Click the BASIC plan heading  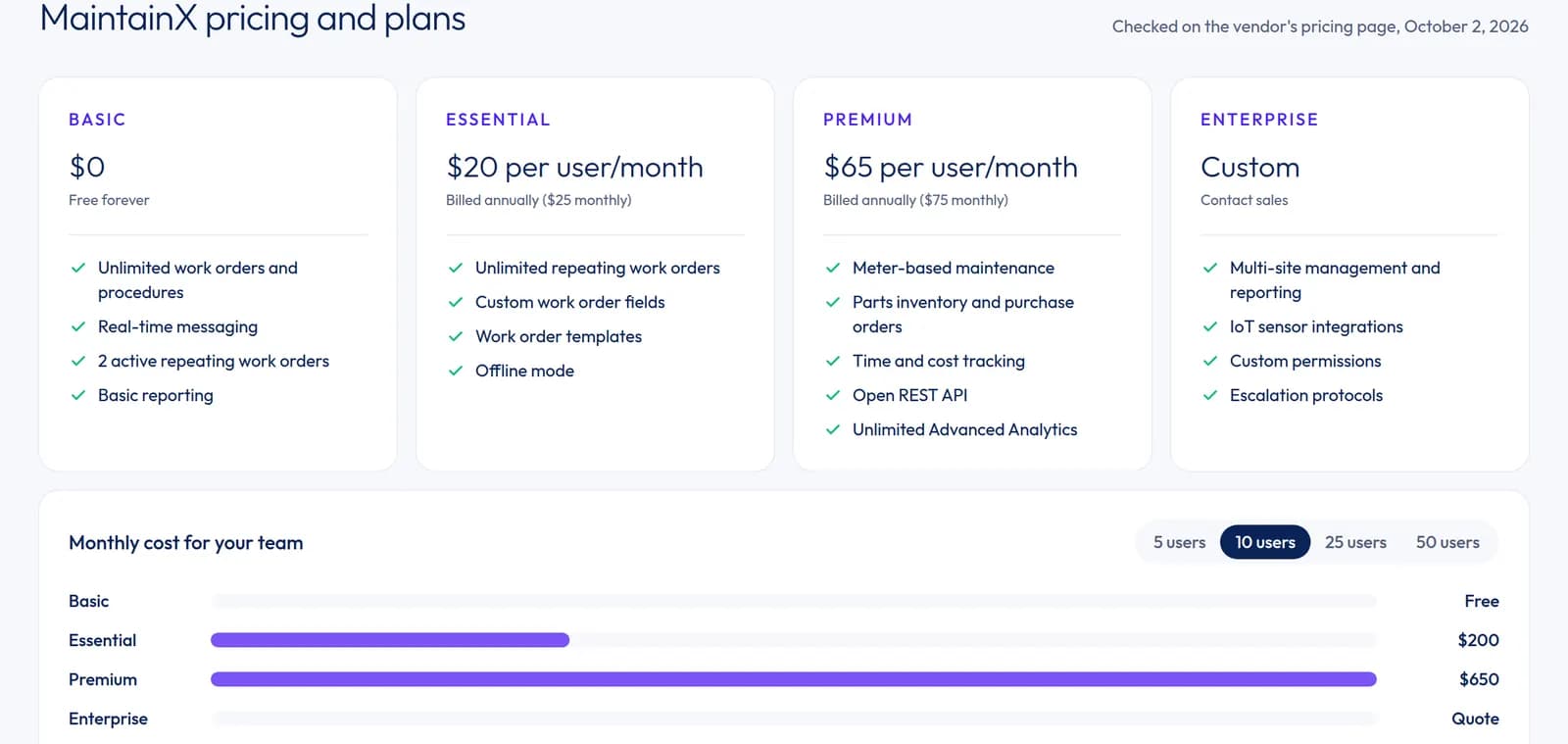click(x=97, y=120)
